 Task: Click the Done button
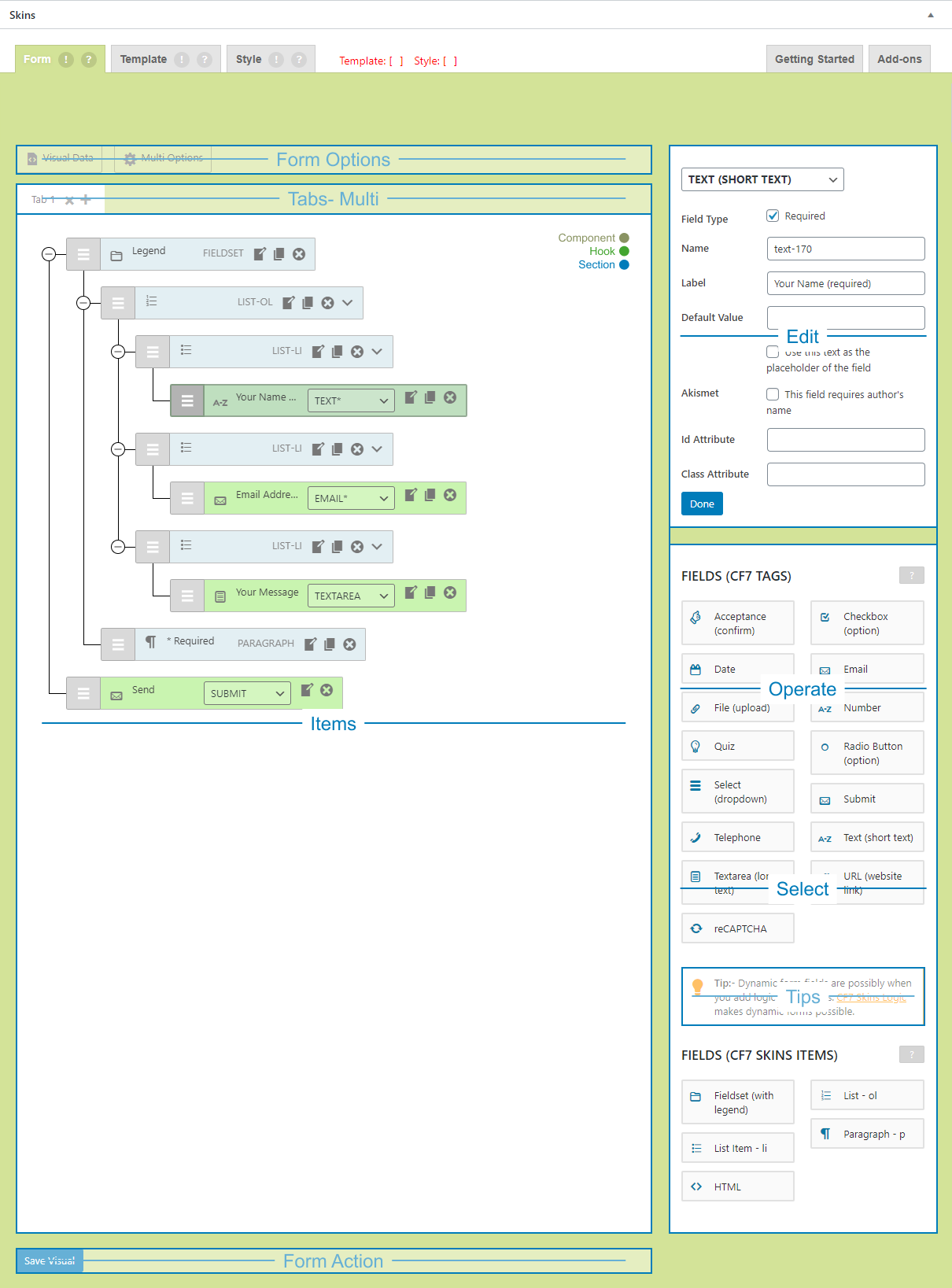pyautogui.click(x=702, y=504)
